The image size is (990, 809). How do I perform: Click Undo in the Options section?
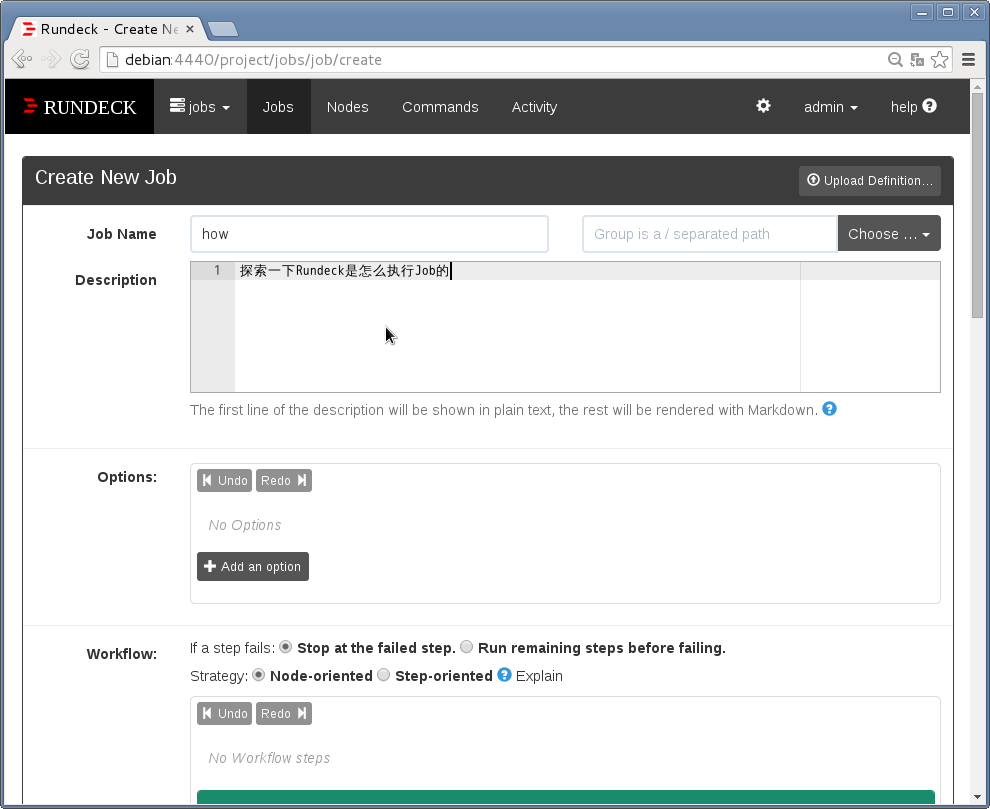pyautogui.click(x=225, y=481)
